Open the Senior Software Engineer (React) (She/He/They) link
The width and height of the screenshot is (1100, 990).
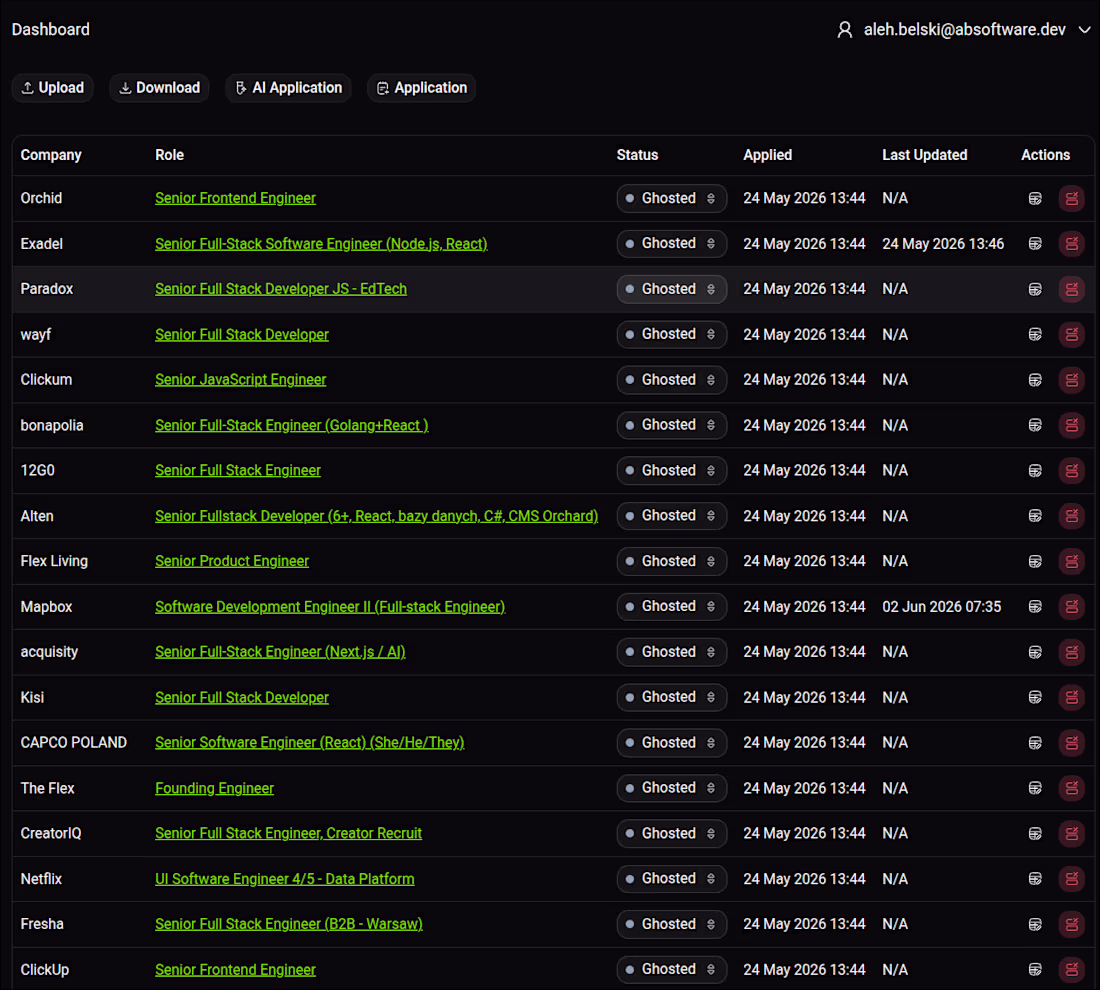[309, 743]
